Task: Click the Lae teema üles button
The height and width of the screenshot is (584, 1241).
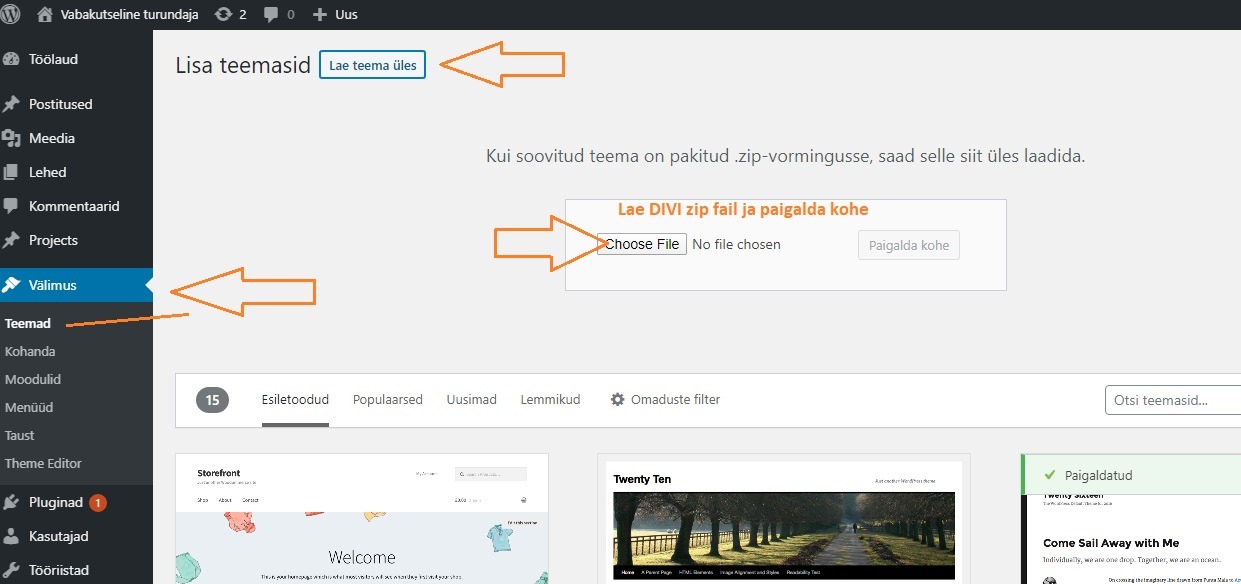Action: (x=372, y=65)
